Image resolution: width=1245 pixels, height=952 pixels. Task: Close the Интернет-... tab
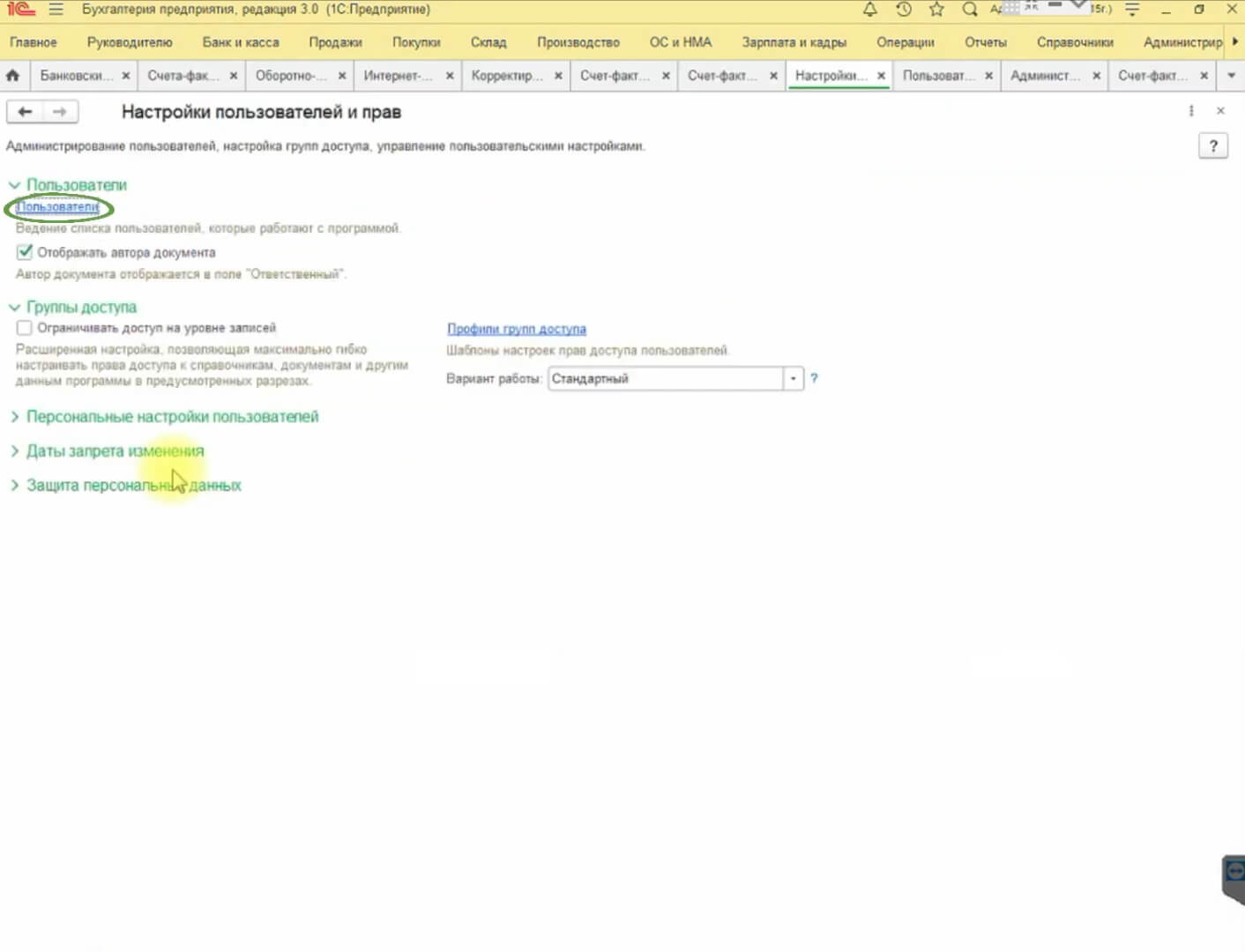coord(450,76)
